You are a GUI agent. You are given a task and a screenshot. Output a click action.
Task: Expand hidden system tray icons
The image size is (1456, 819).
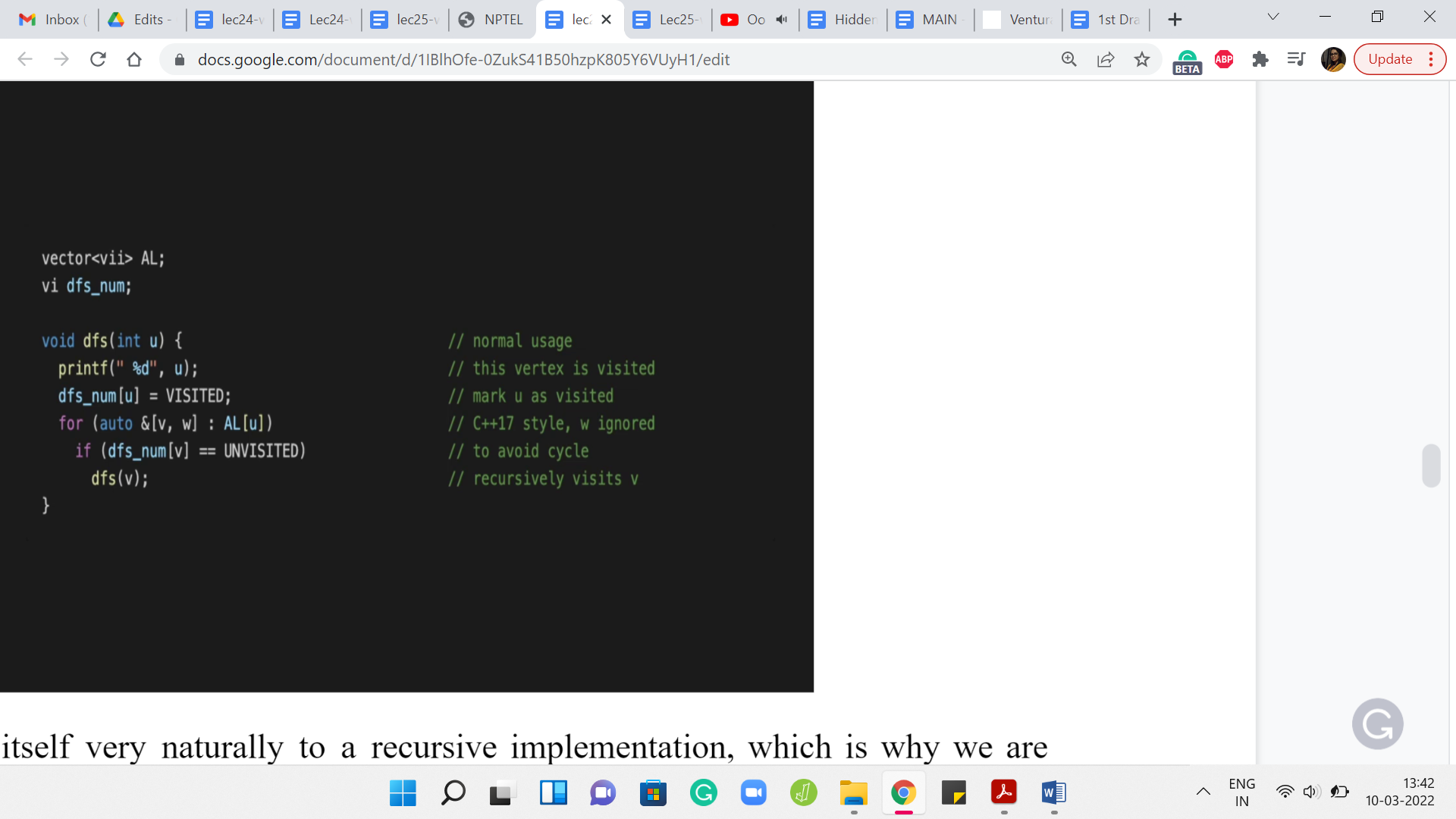point(1203,792)
